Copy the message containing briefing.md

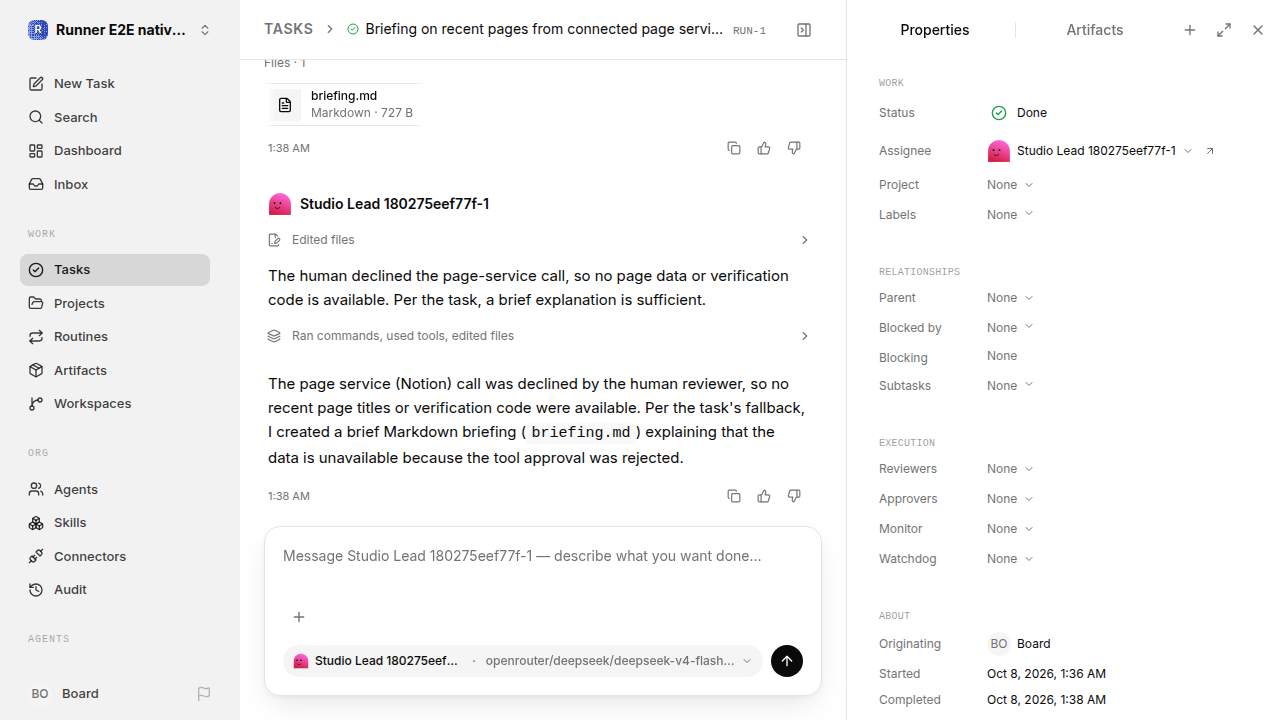tap(734, 148)
